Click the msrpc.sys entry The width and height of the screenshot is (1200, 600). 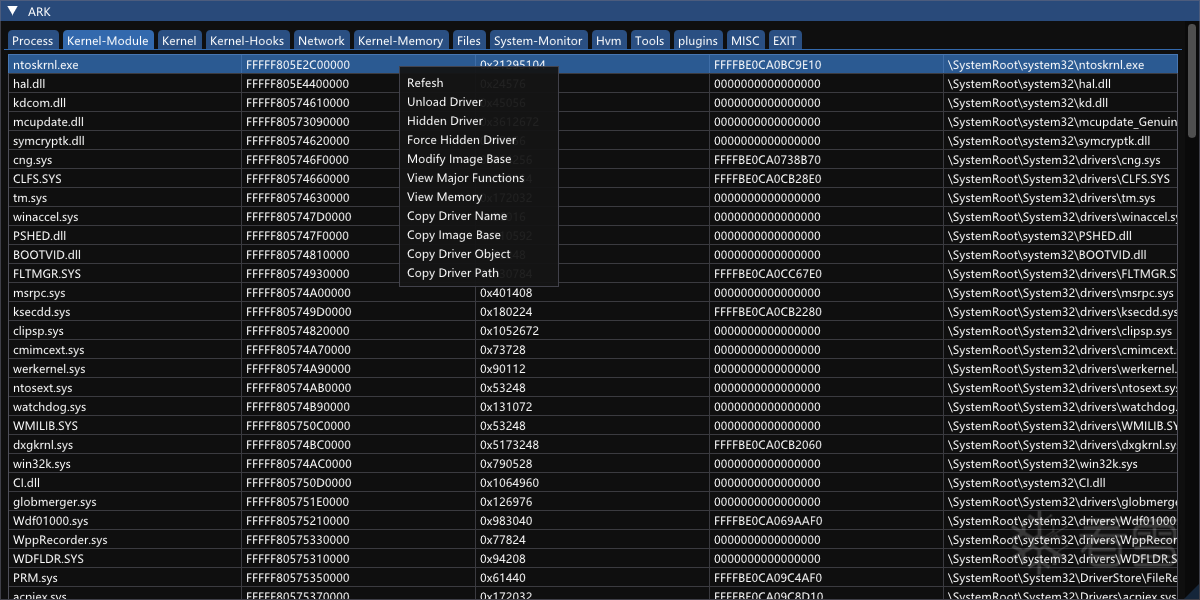(x=592, y=292)
